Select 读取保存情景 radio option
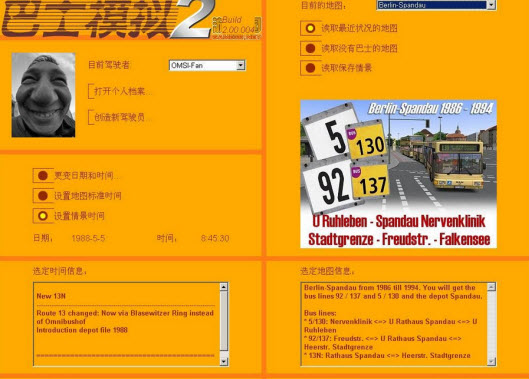529x379 pixels. (310, 68)
